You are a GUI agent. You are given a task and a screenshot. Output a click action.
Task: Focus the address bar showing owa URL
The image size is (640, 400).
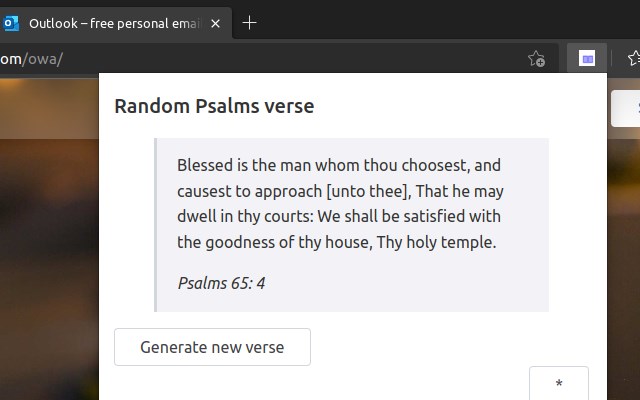point(250,59)
